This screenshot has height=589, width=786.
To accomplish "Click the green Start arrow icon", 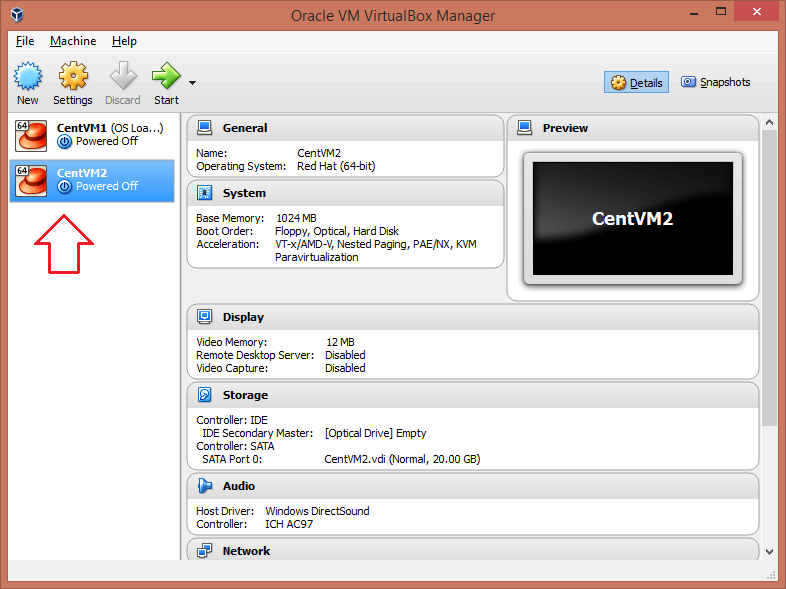I will pyautogui.click(x=166, y=76).
